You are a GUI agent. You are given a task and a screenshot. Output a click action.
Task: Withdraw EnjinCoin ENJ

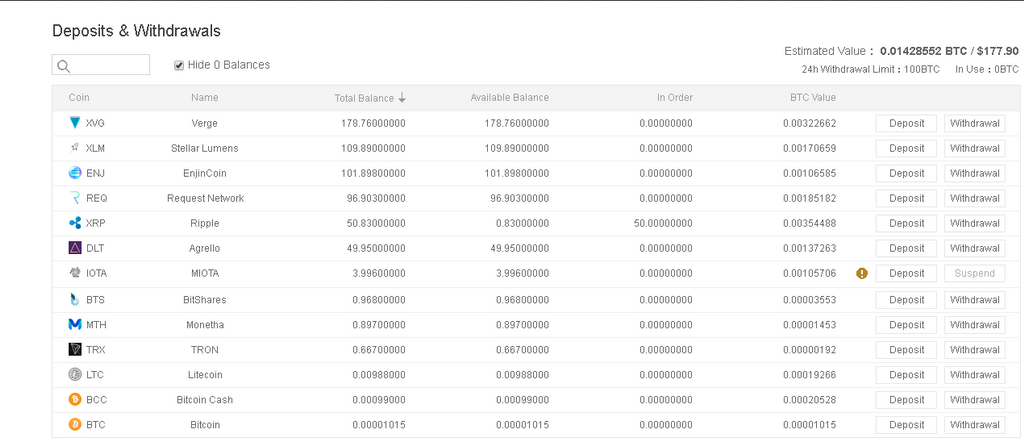coord(974,173)
